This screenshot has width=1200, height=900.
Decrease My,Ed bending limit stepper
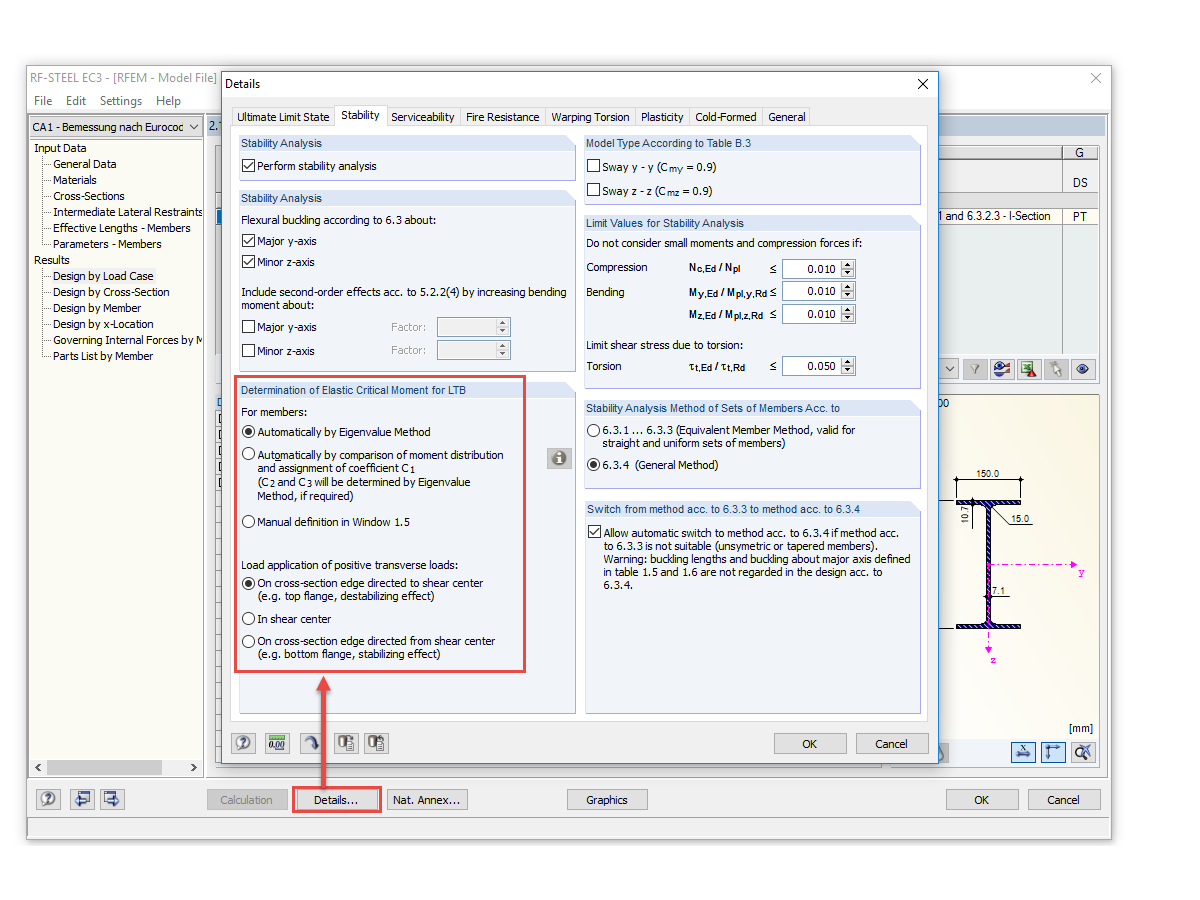click(x=848, y=296)
